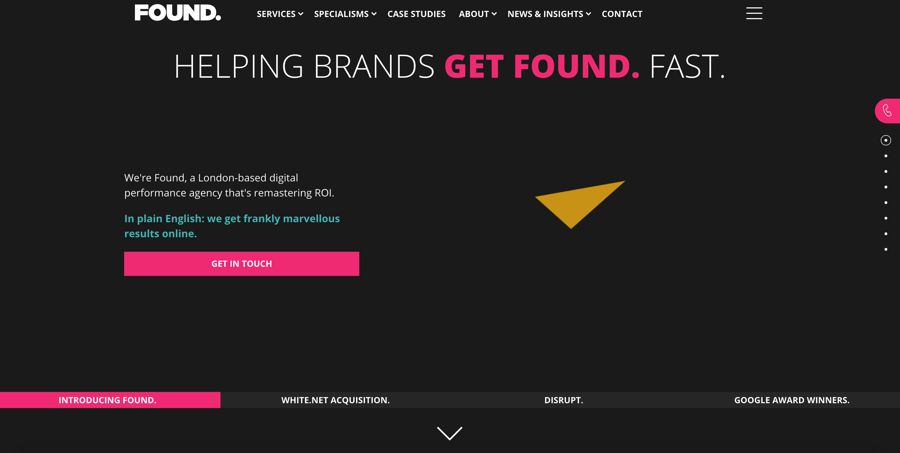This screenshot has height=453, width=900.
Task: Click the scroll-down chevron arrow at the bottom
Action: (x=449, y=433)
